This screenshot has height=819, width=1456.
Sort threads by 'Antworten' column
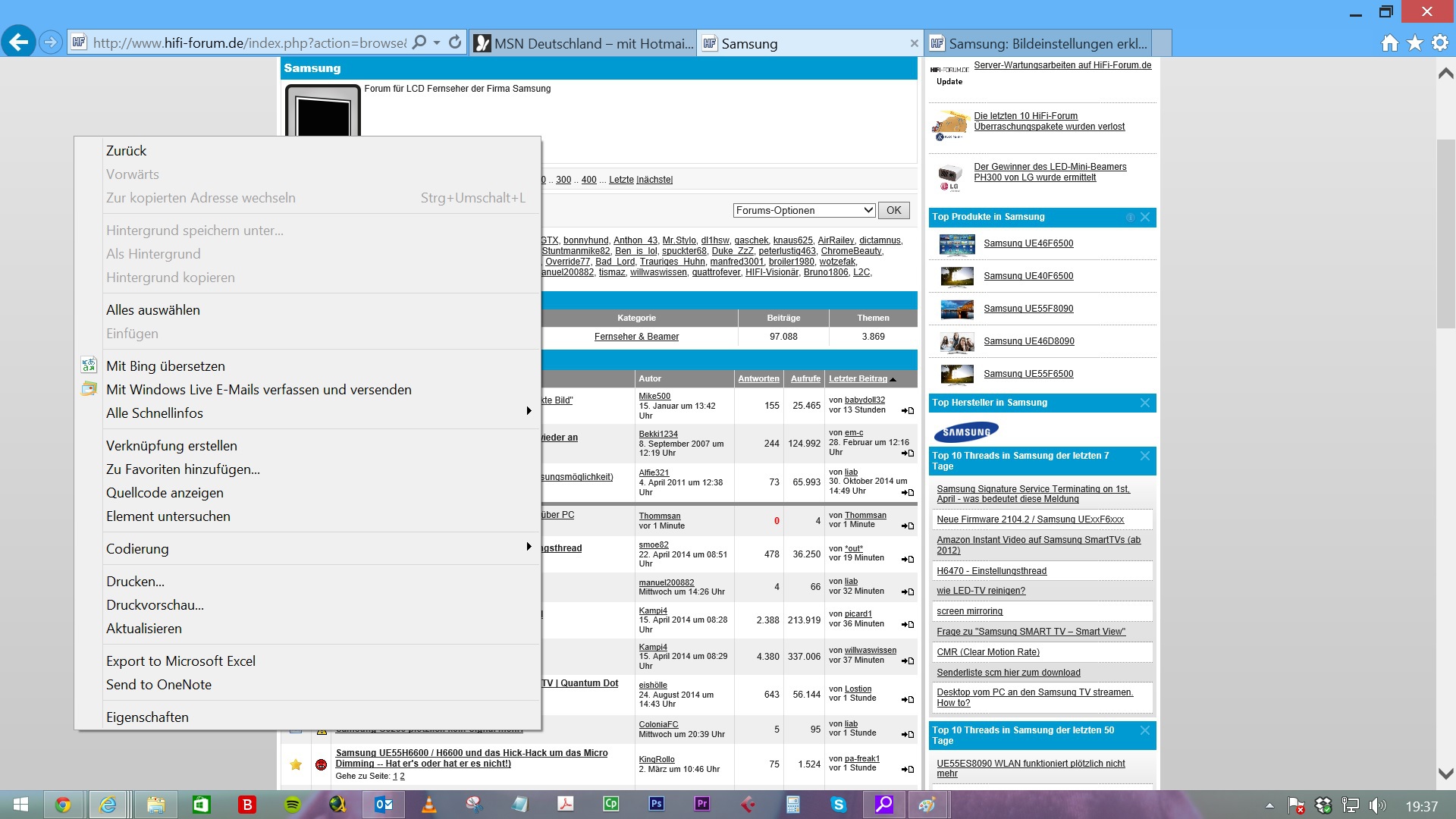click(x=758, y=378)
